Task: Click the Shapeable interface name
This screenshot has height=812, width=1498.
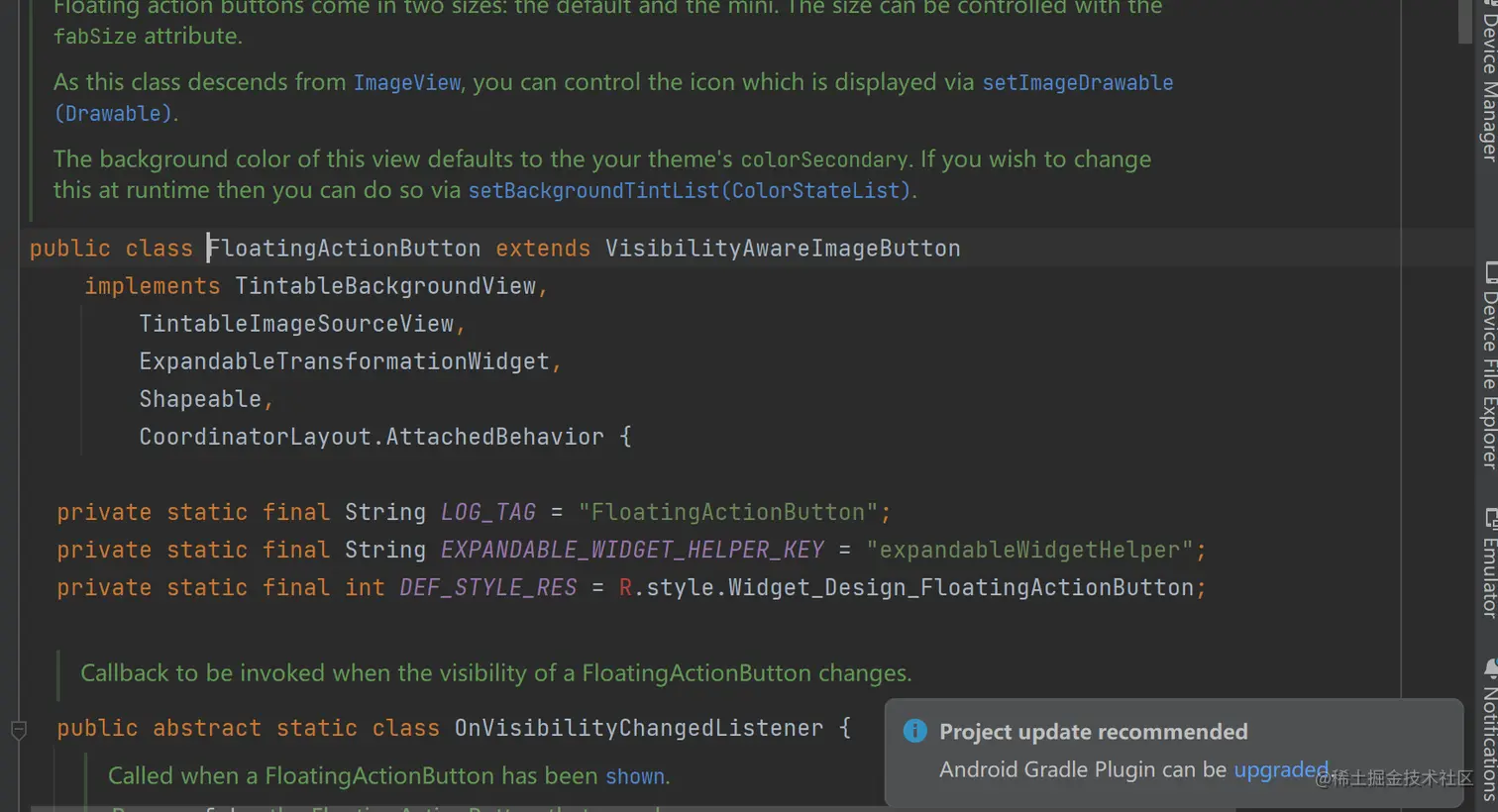Action: pyautogui.click(x=200, y=399)
